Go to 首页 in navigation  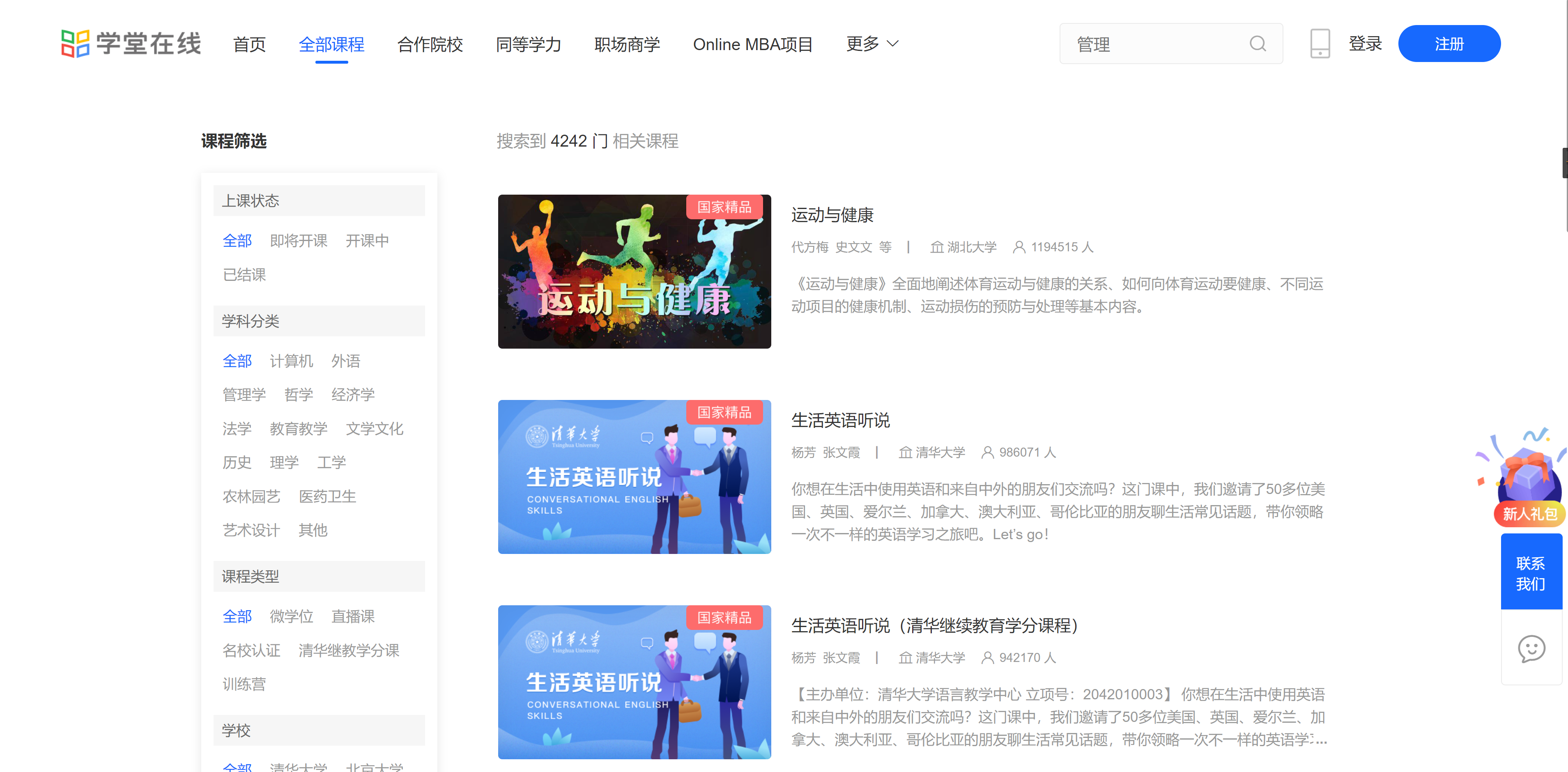point(250,44)
